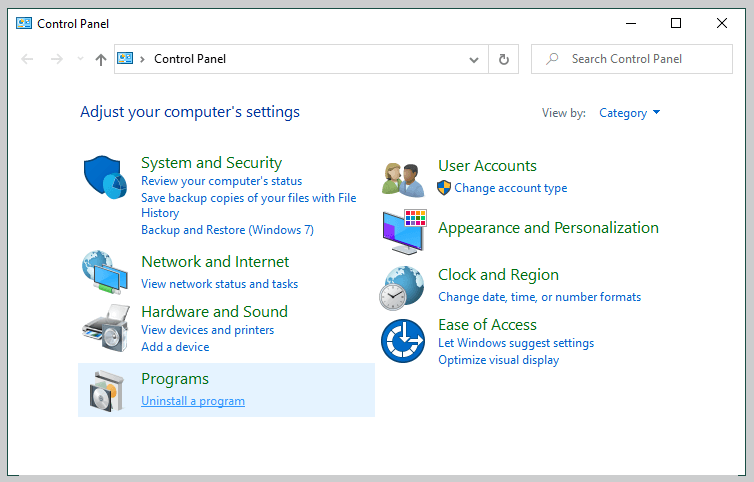Open System and Security heading
The image size is (754, 482).
212,163
